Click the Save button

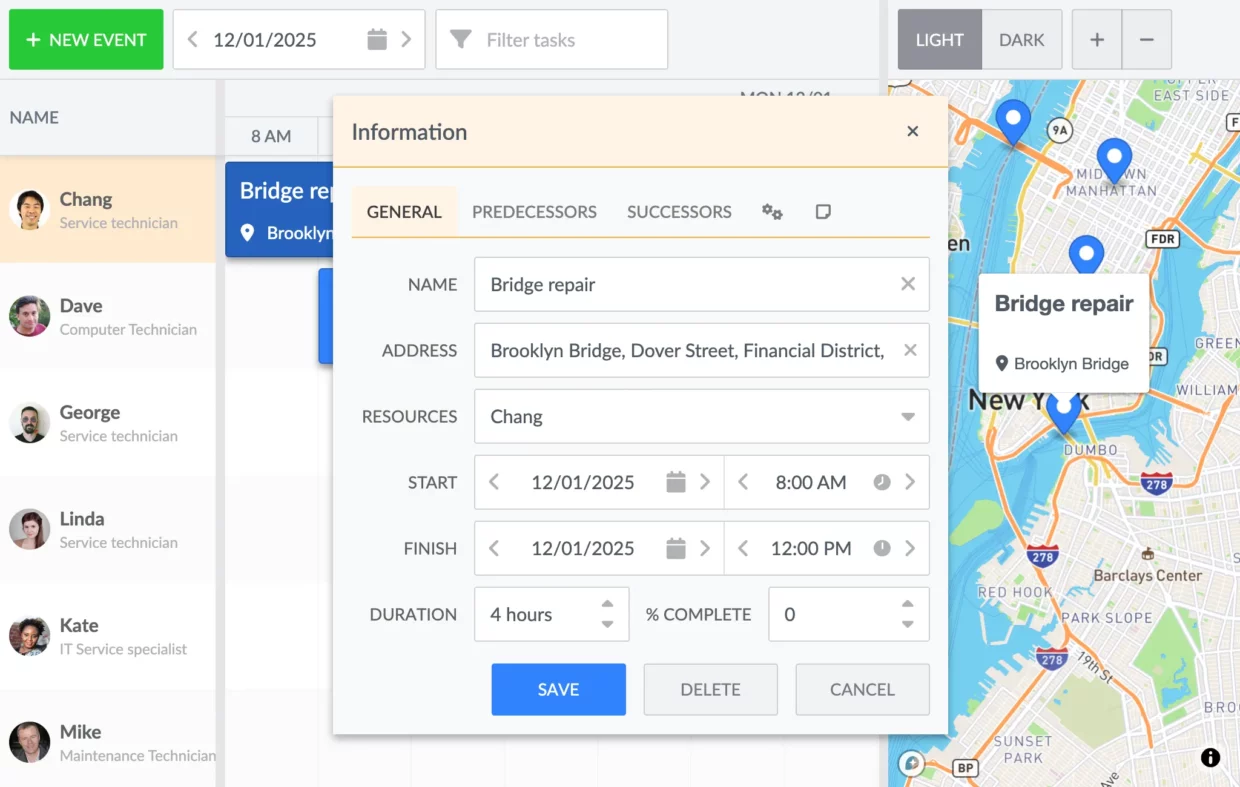tap(558, 689)
